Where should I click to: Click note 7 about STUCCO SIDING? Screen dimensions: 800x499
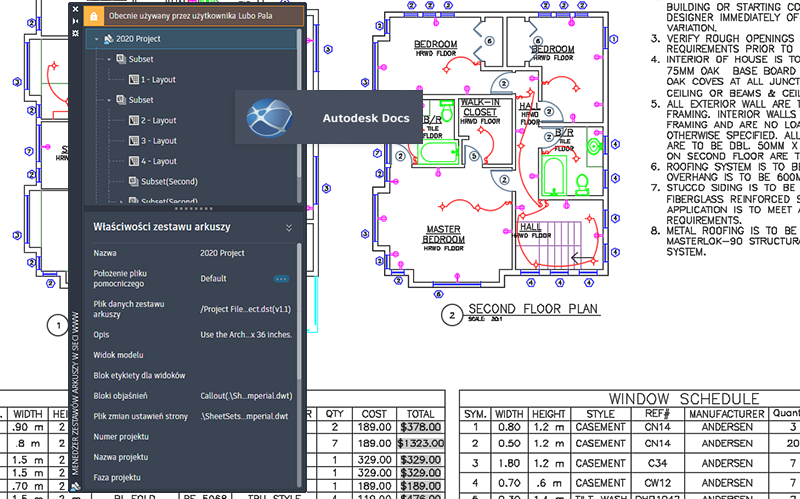click(x=724, y=204)
